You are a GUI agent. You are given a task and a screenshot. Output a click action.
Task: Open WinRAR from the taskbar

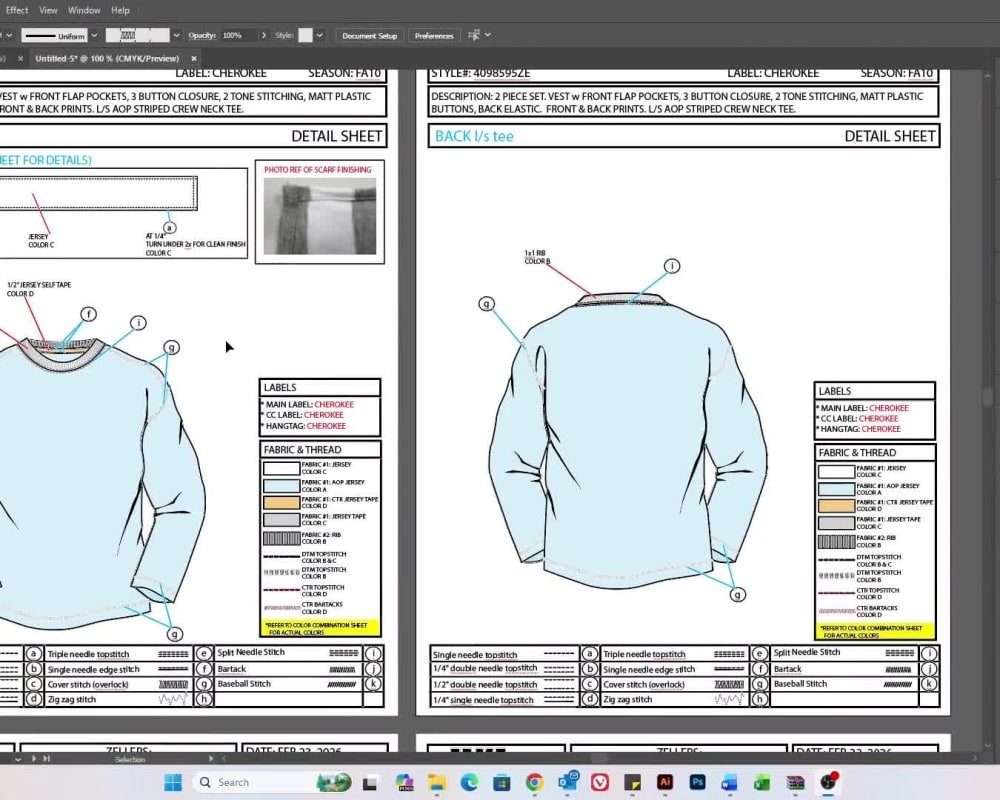795,782
